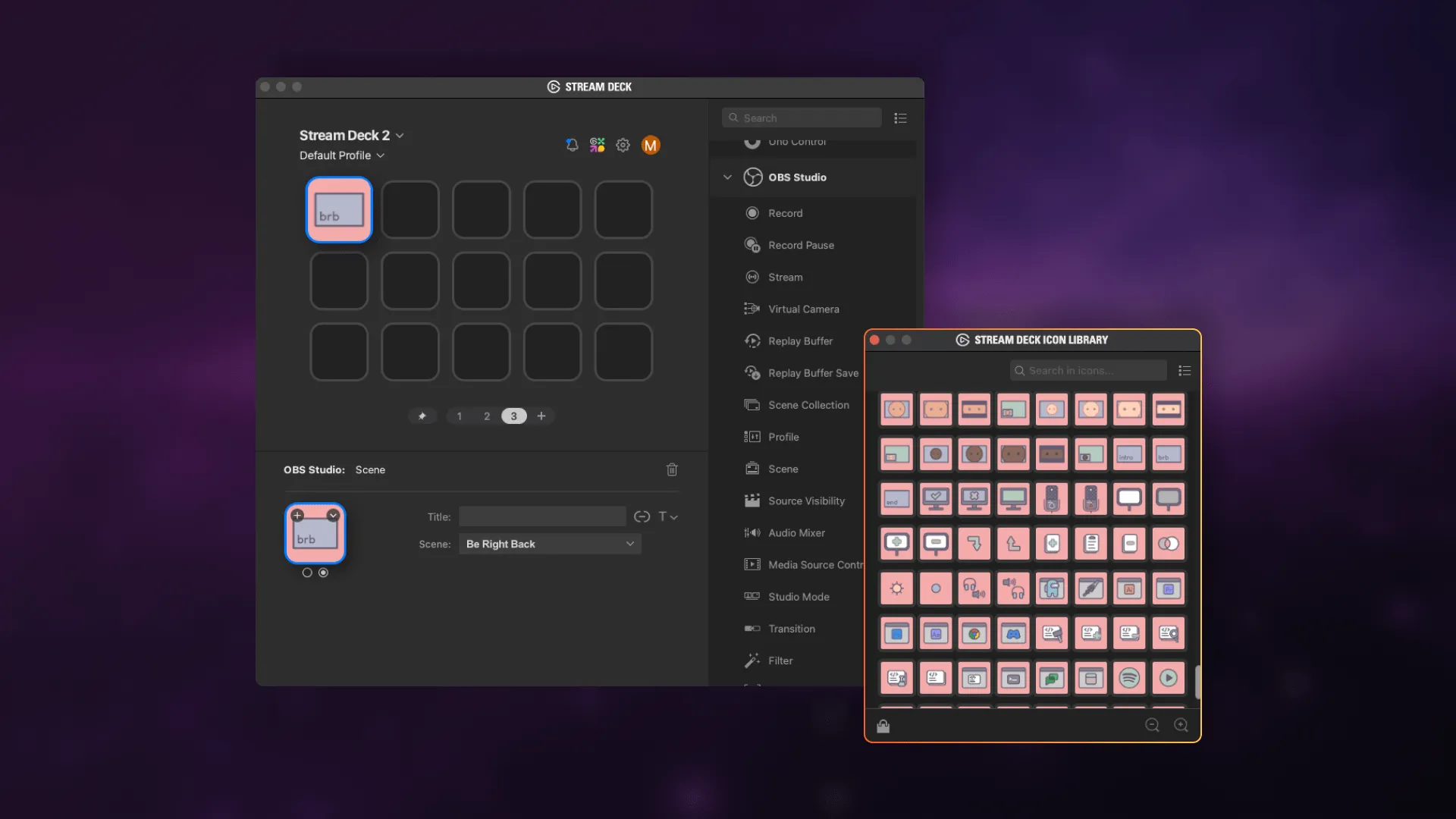Screen dimensions: 1456x819
Task: Open the title style T dropdown
Action: coord(667,516)
